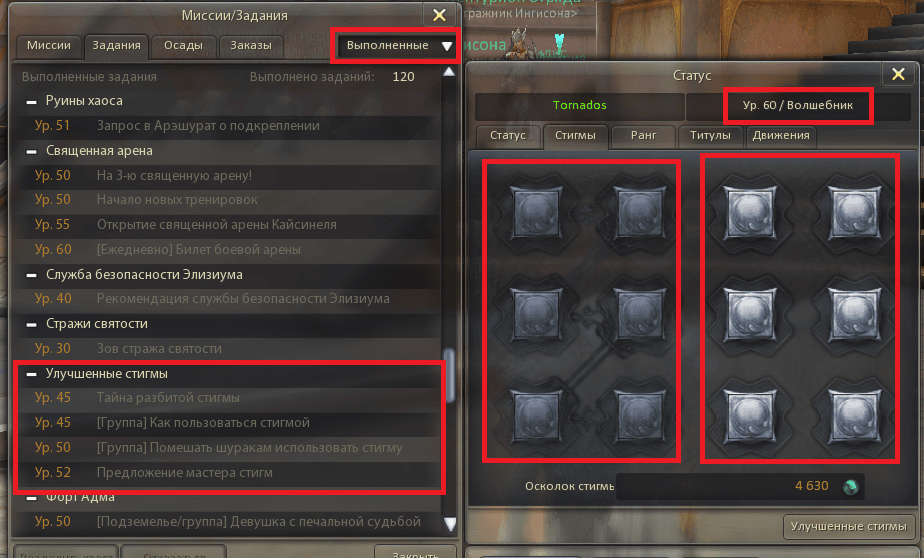Select the bottom-left normal stigma slot
The width and height of the screenshot is (924, 558).
(536, 417)
